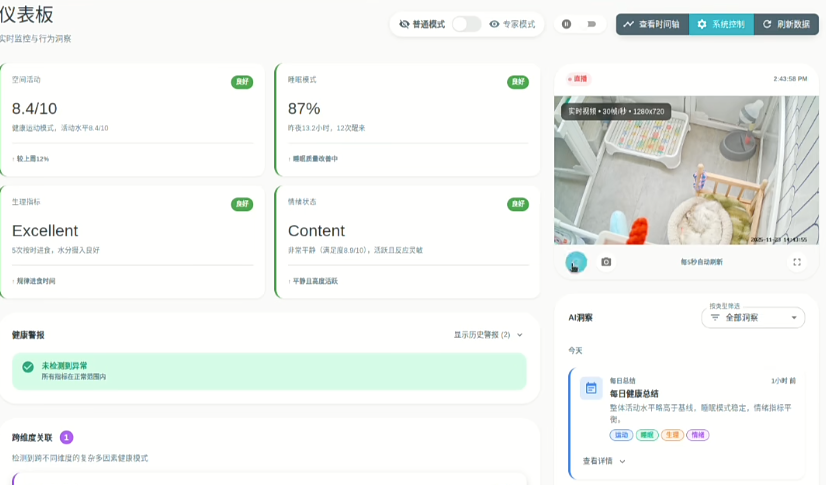The height and width of the screenshot is (485, 826).
Task: Click the fullscreen icon under the live feed
Action: [x=797, y=262]
